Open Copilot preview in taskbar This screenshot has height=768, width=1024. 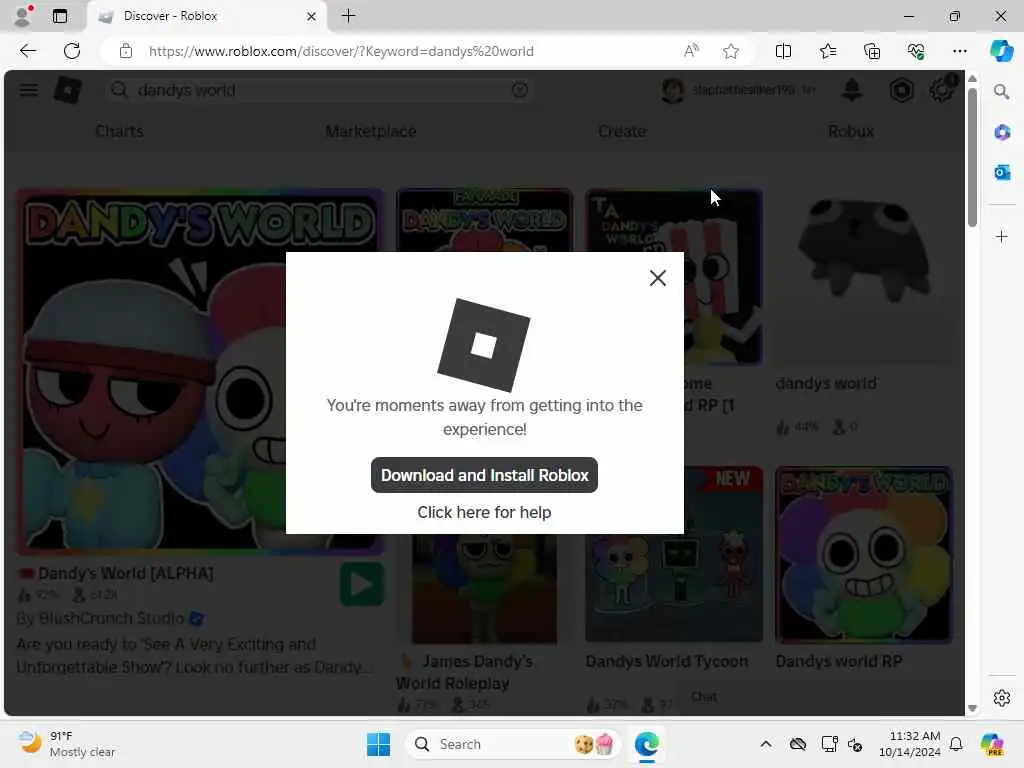pos(992,744)
